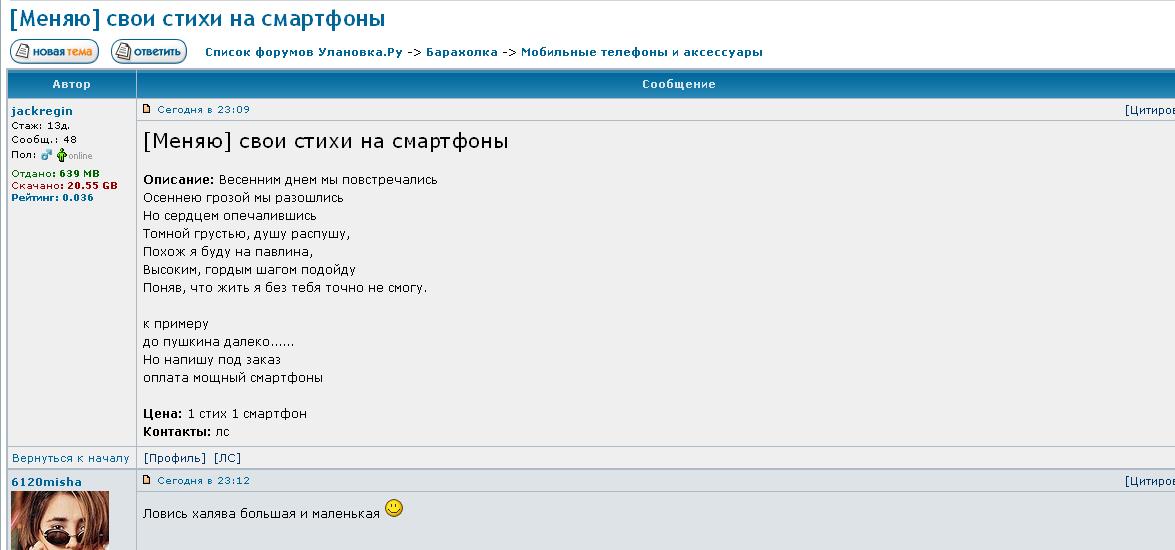Click jackregin's green online status icon
This screenshot has width=1175, height=550.
coord(61,155)
